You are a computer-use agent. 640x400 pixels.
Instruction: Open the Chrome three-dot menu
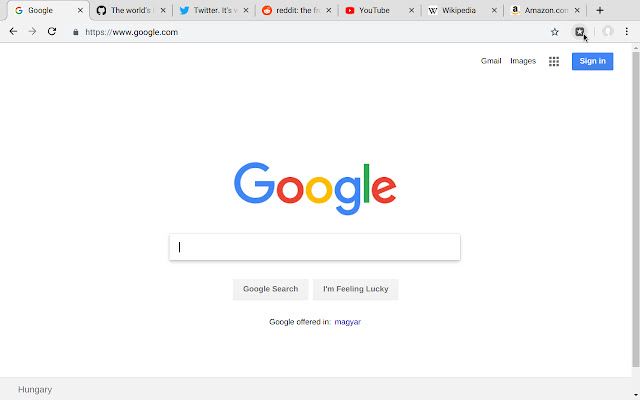[x=627, y=31]
